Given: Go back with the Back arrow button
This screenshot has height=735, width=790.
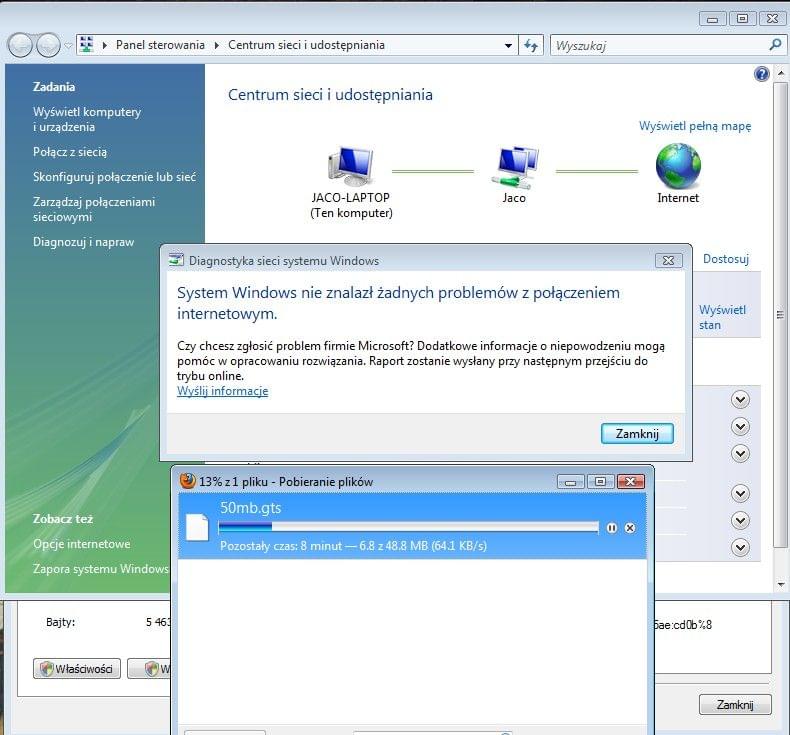Looking at the screenshot, I should coord(20,45).
